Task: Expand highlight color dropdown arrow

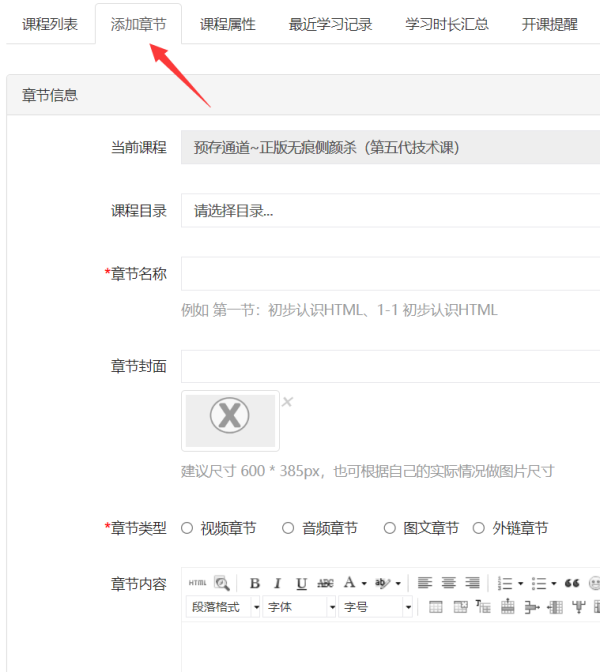Action: coord(398,584)
